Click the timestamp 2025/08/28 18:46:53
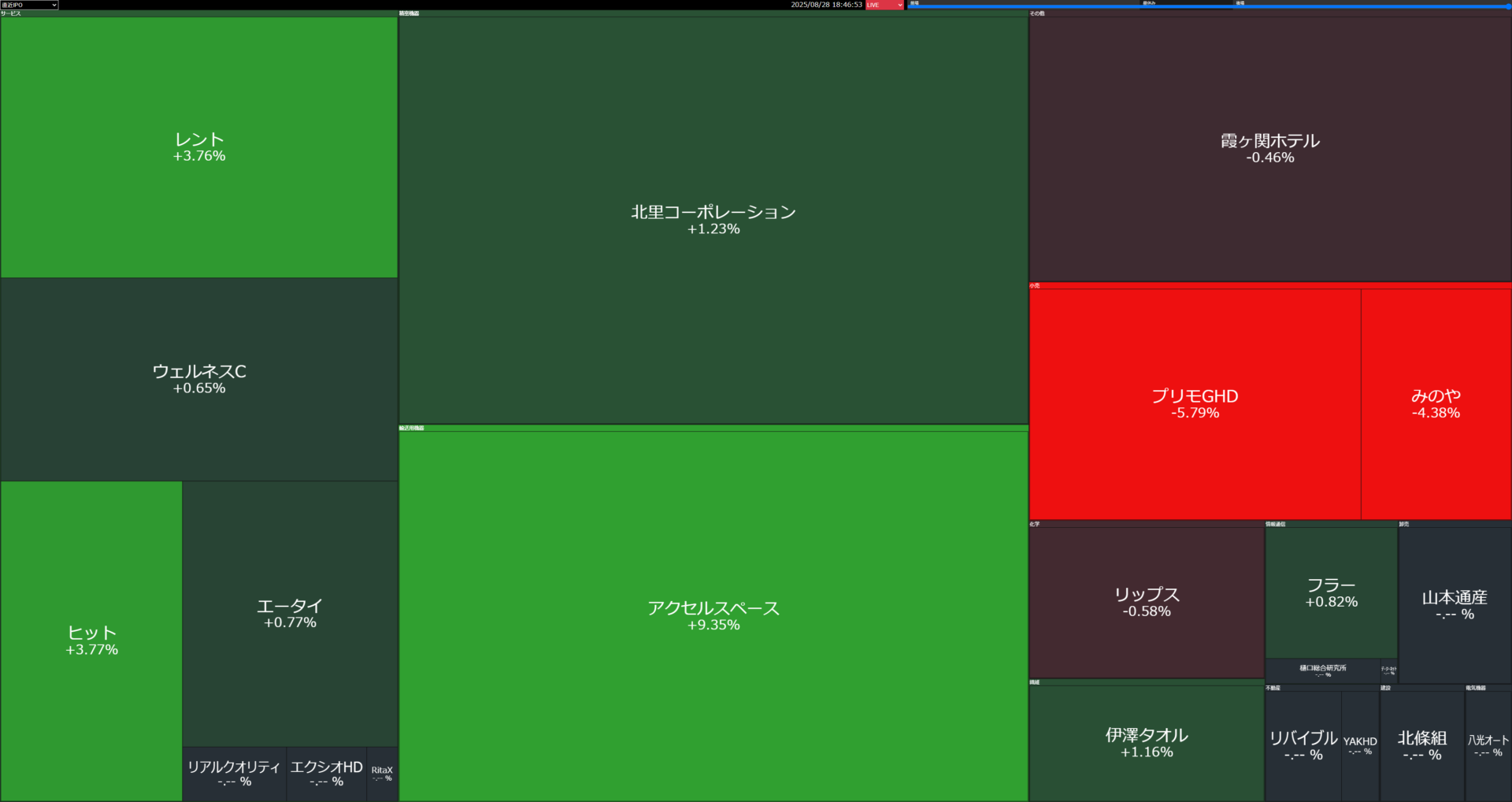This screenshot has height=802, width=1512. pos(826,5)
